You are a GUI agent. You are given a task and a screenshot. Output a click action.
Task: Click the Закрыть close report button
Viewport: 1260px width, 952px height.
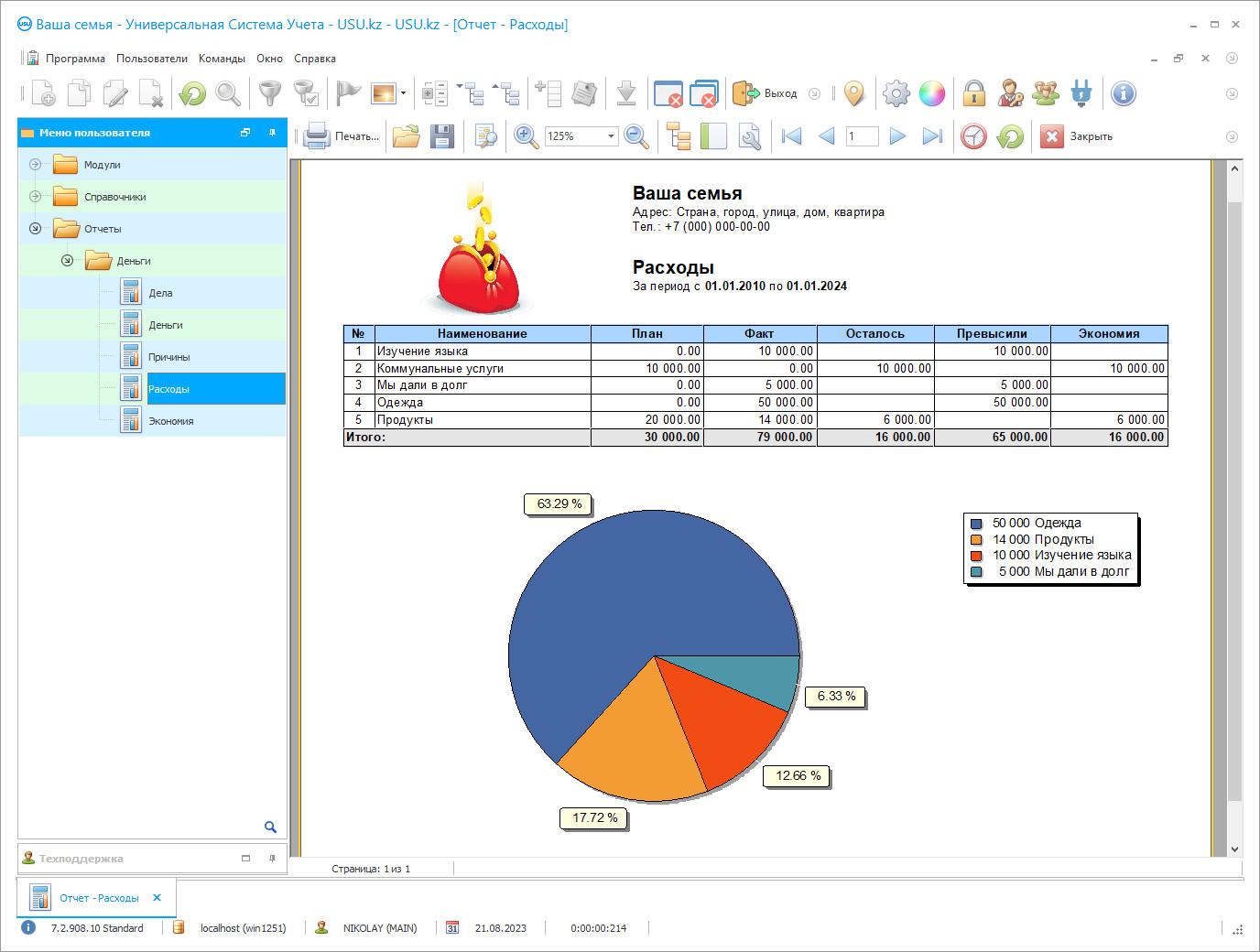click(x=1078, y=136)
